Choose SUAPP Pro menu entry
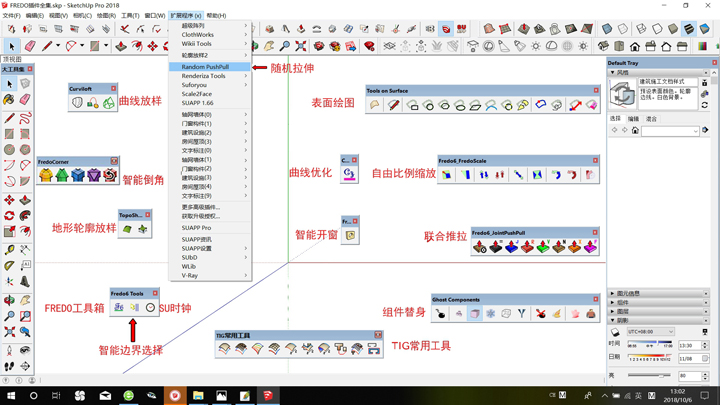This screenshot has height=405, width=720. tap(210, 228)
